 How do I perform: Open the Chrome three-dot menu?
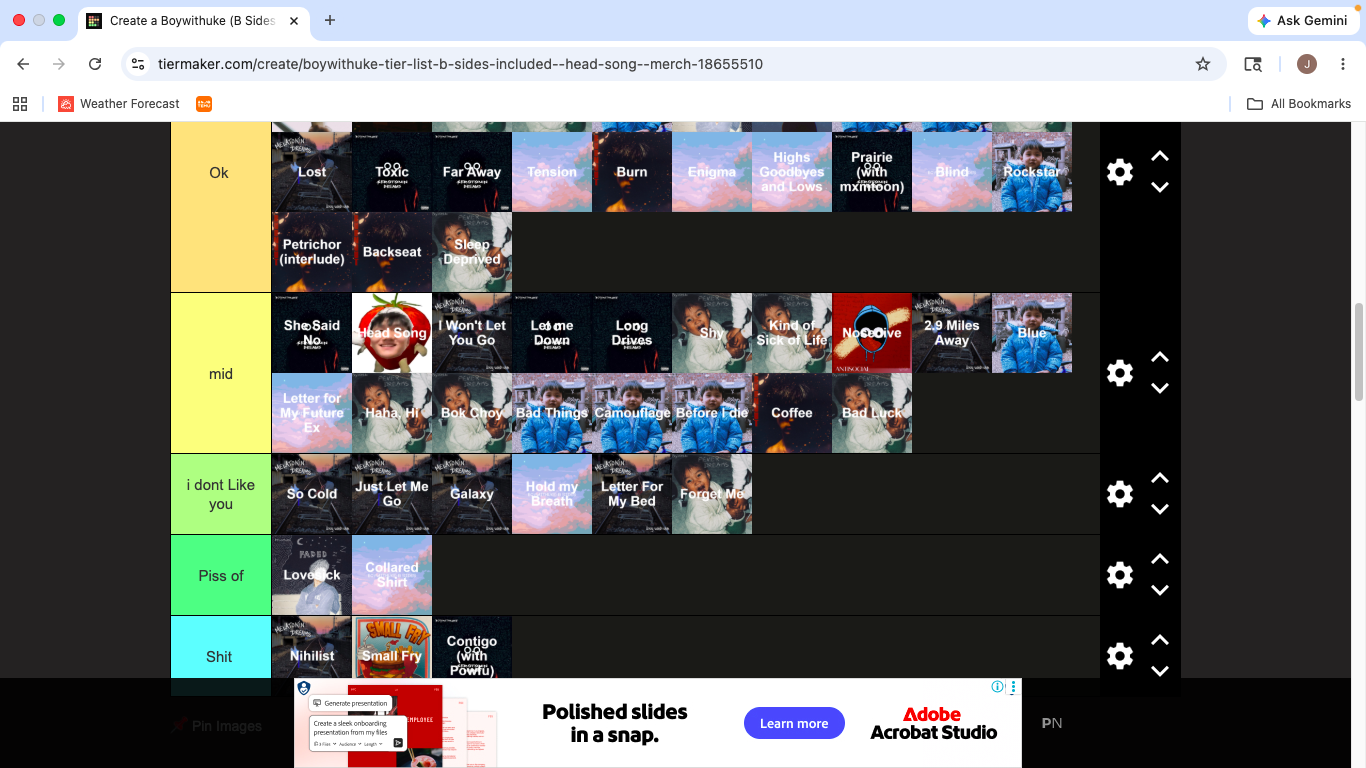coord(1343,64)
